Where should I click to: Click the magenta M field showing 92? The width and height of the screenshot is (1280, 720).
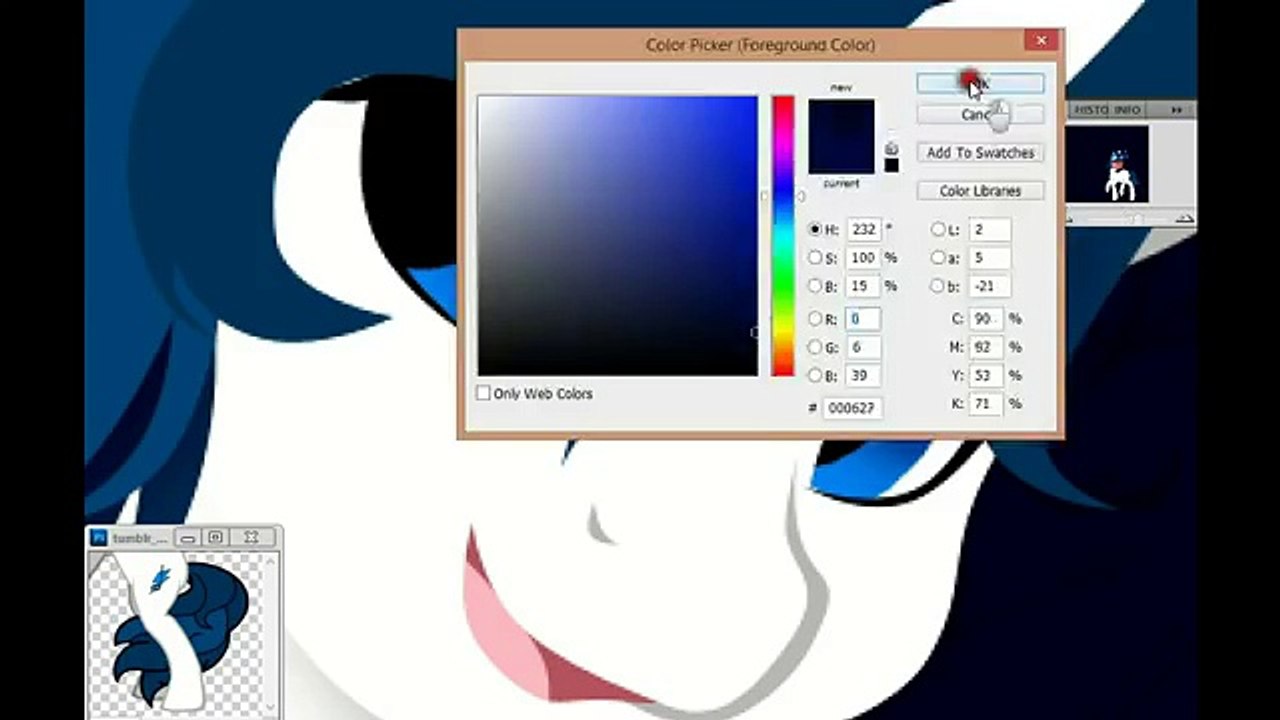986,347
